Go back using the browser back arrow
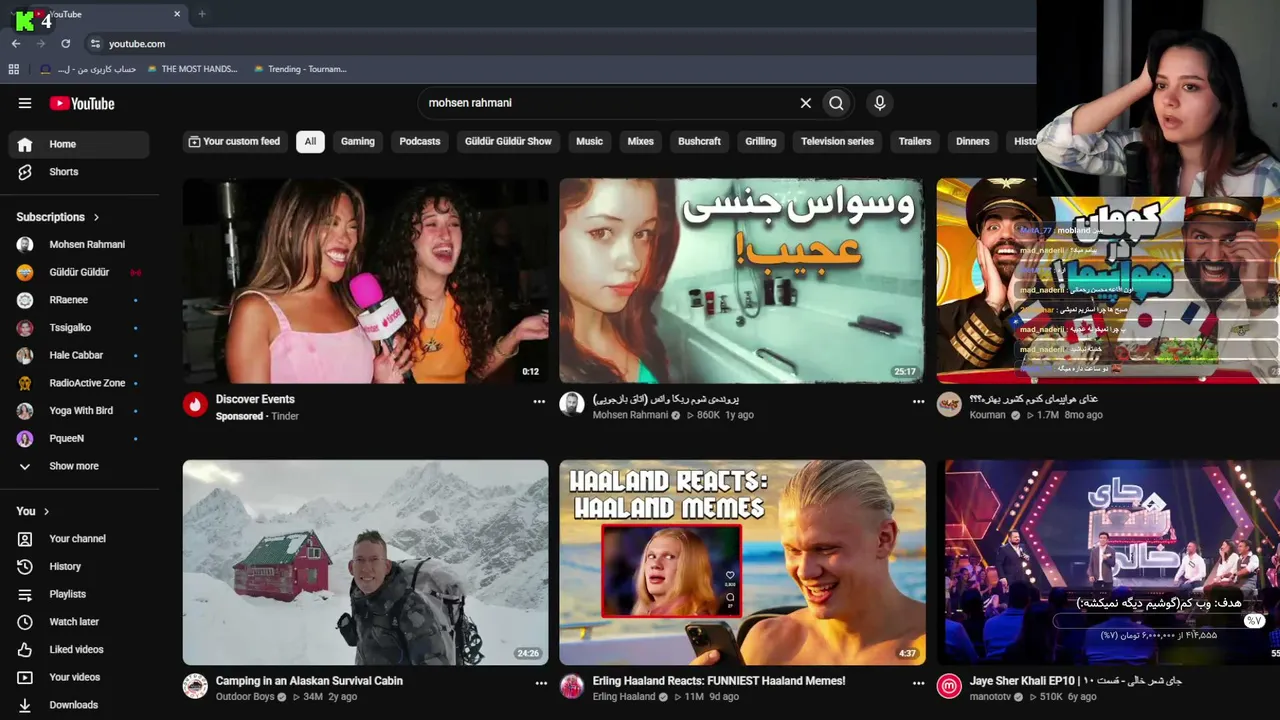1280x720 pixels. click(x=16, y=44)
